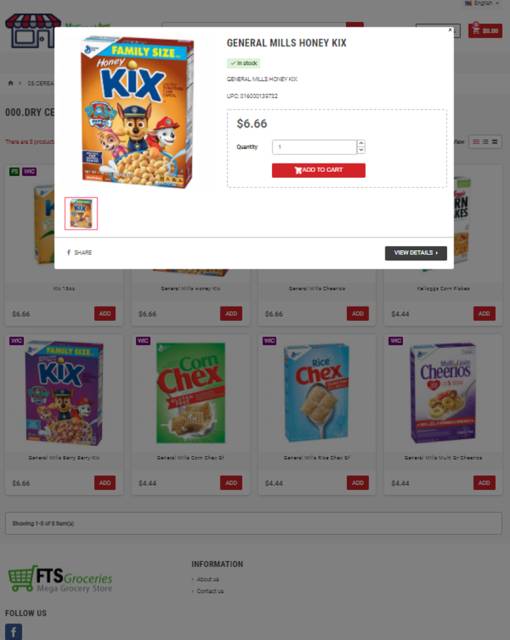Open View Details for this product

pyautogui.click(x=416, y=253)
